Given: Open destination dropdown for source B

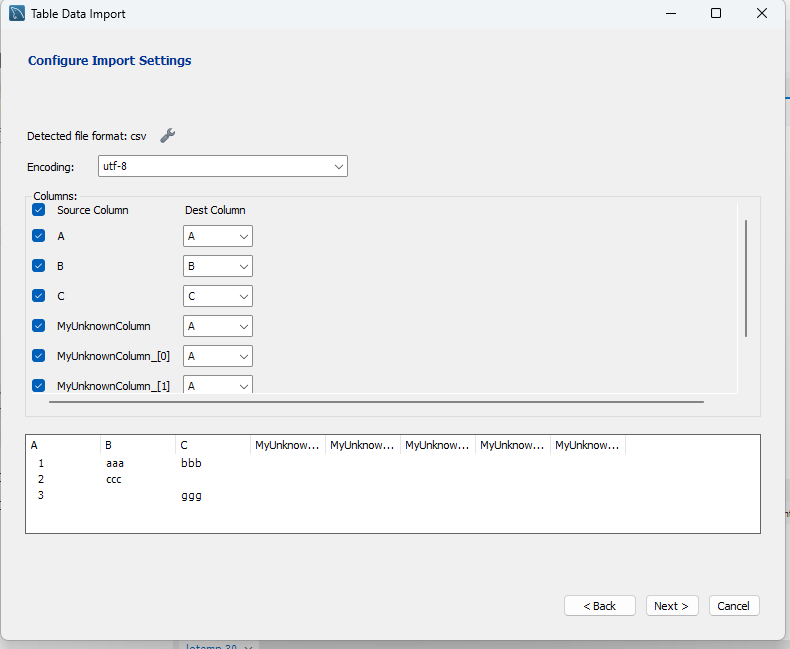Looking at the screenshot, I should [x=218, y=266].
